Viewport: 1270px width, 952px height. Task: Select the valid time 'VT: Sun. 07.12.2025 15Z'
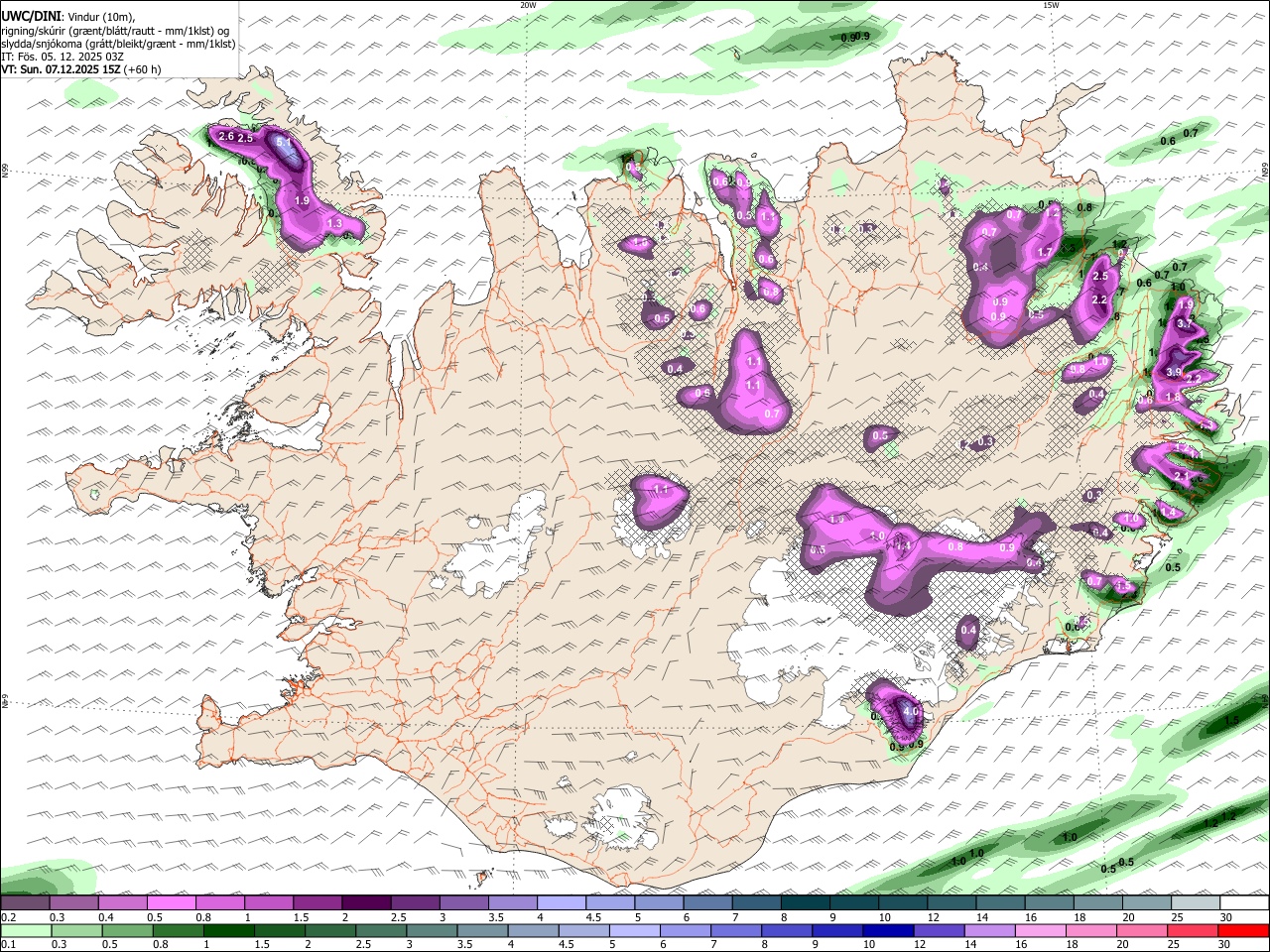pos(61,69)
